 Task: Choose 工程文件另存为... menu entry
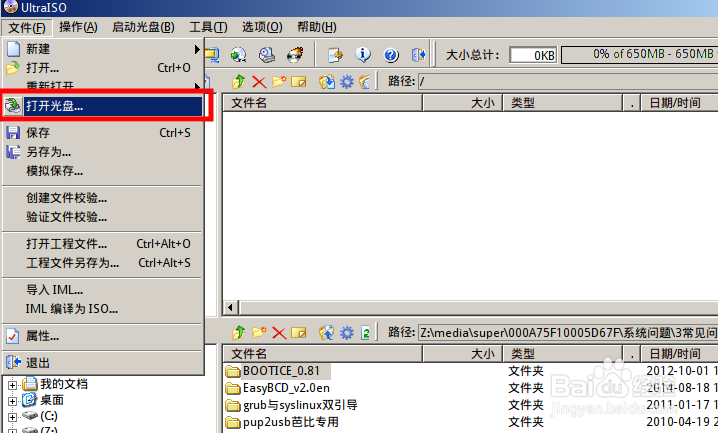click(x=103, y=263)
